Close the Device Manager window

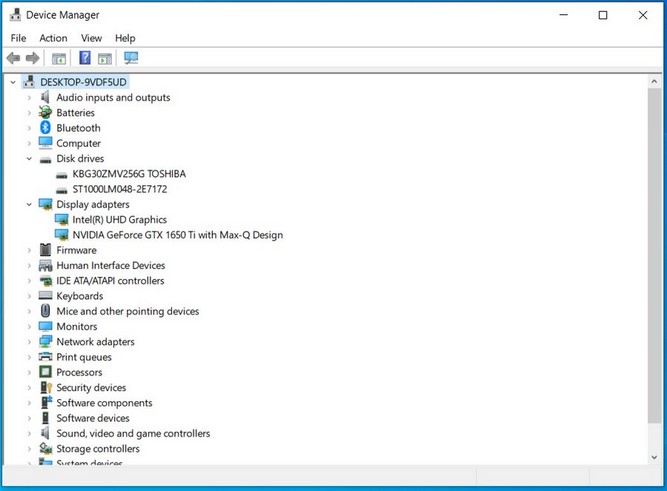point(643,15)
